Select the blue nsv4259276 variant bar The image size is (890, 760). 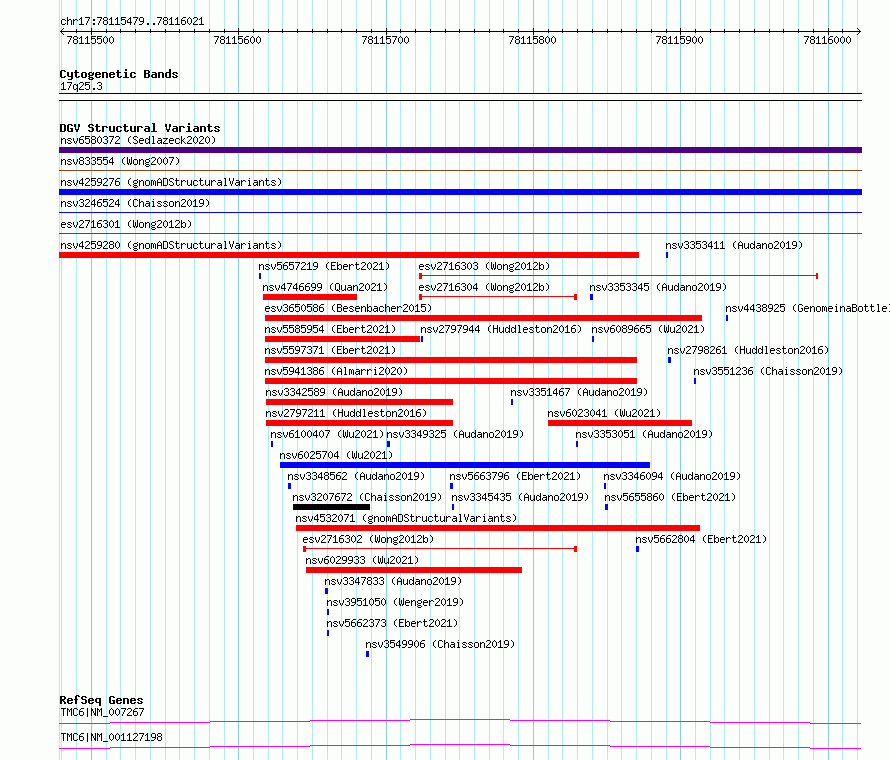[460, 192]
